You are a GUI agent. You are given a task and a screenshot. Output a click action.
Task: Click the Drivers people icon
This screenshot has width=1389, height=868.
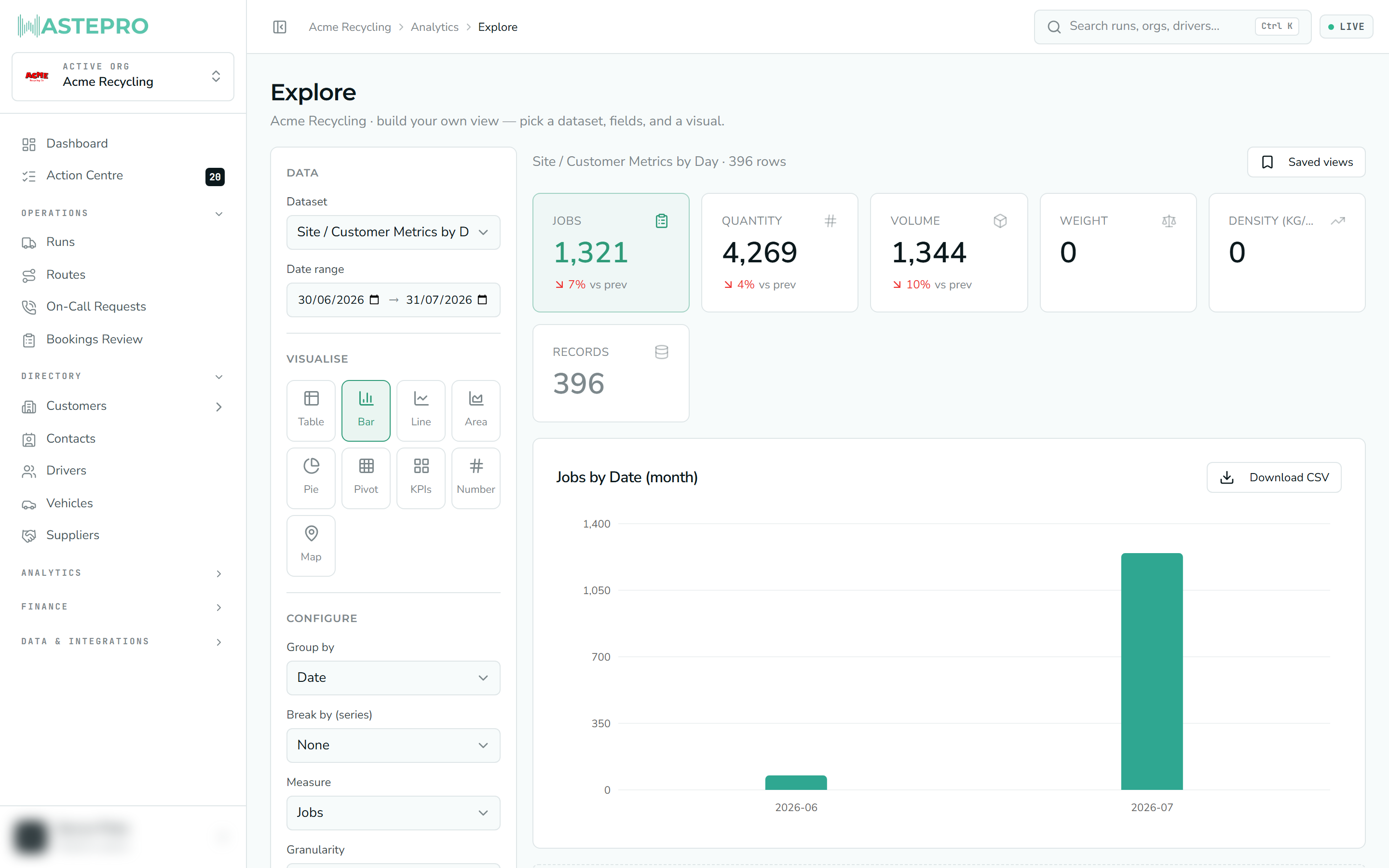pyautogui.click(x=29, y=471)
